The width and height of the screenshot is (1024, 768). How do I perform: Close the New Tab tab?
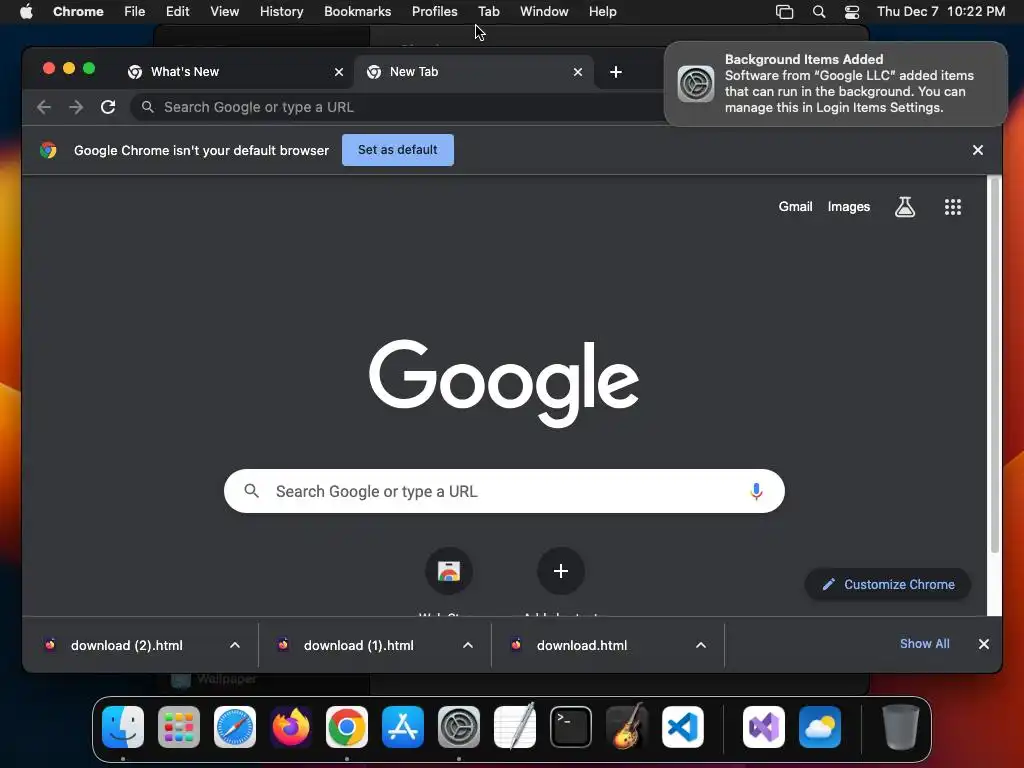coord(577,72)
